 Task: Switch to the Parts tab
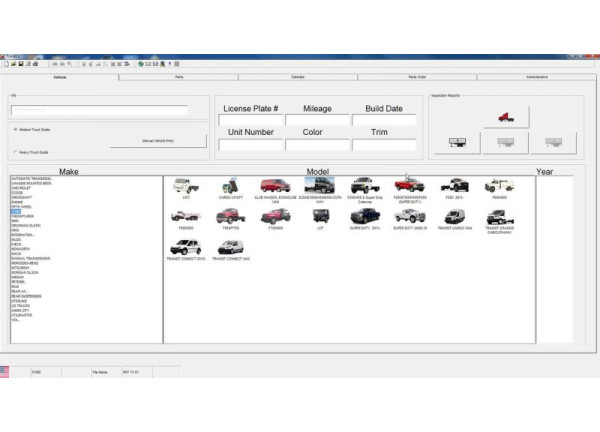pyautogui.click(x=179, y=76)
